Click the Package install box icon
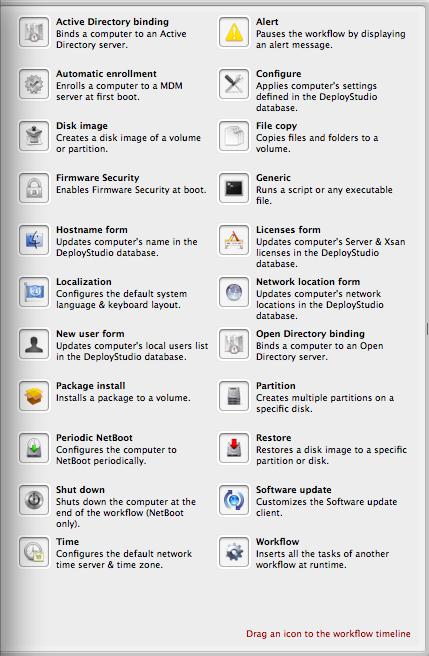429x656 pixels. (x=34, y=396)
